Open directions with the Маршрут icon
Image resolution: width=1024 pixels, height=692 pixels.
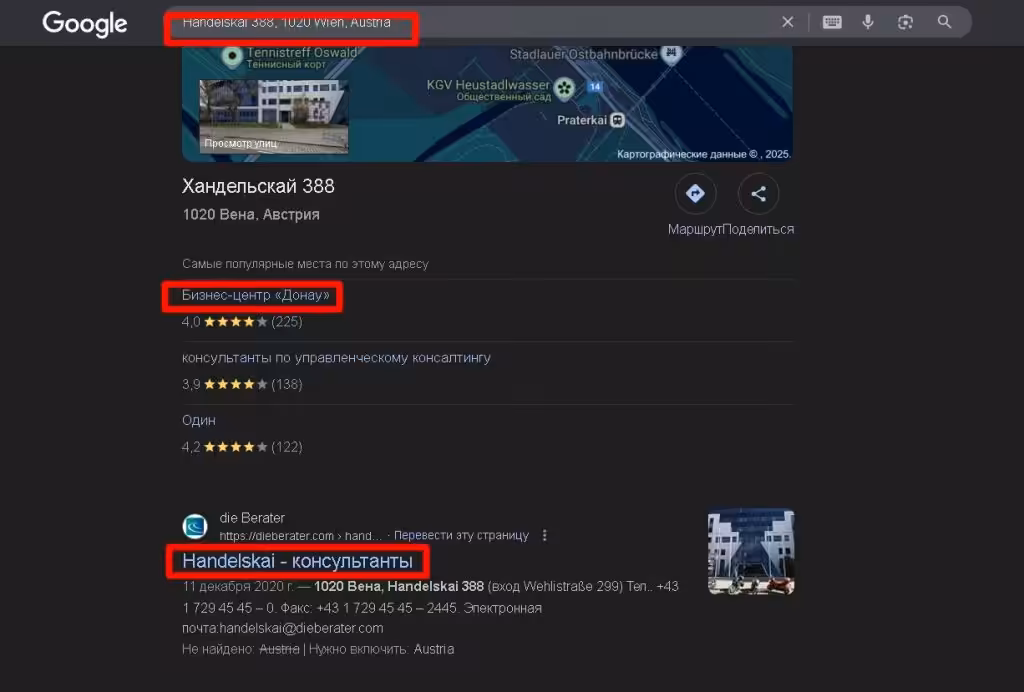click(x=695, y=194)
